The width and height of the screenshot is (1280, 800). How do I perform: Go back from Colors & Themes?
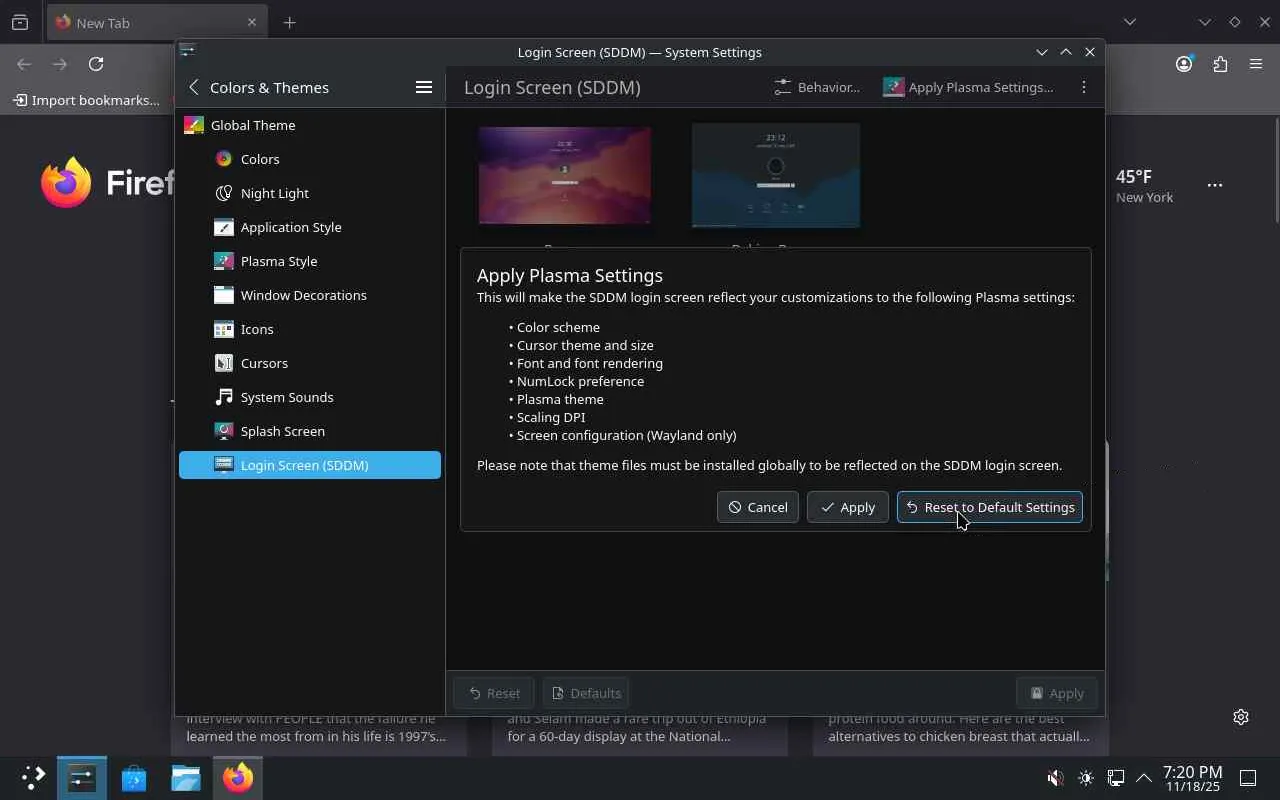click(x=194, y=87)
